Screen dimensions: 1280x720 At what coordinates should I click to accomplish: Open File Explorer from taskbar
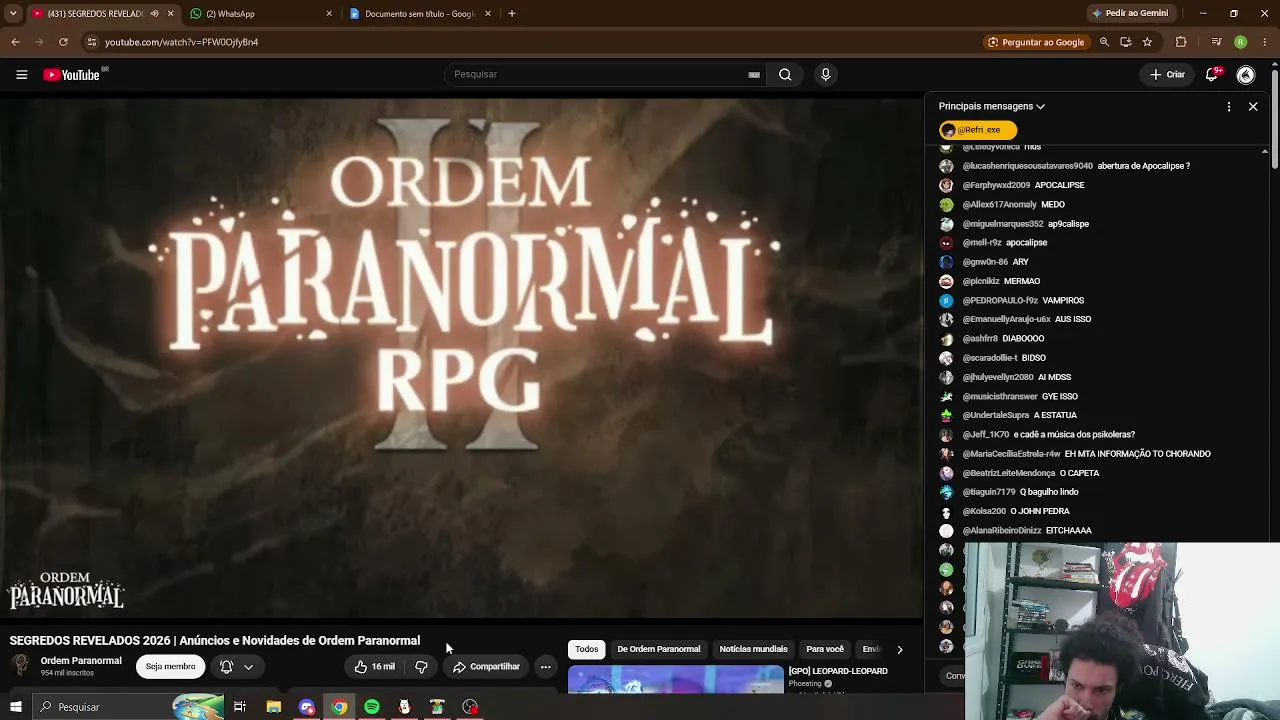(x=273, y=707)
